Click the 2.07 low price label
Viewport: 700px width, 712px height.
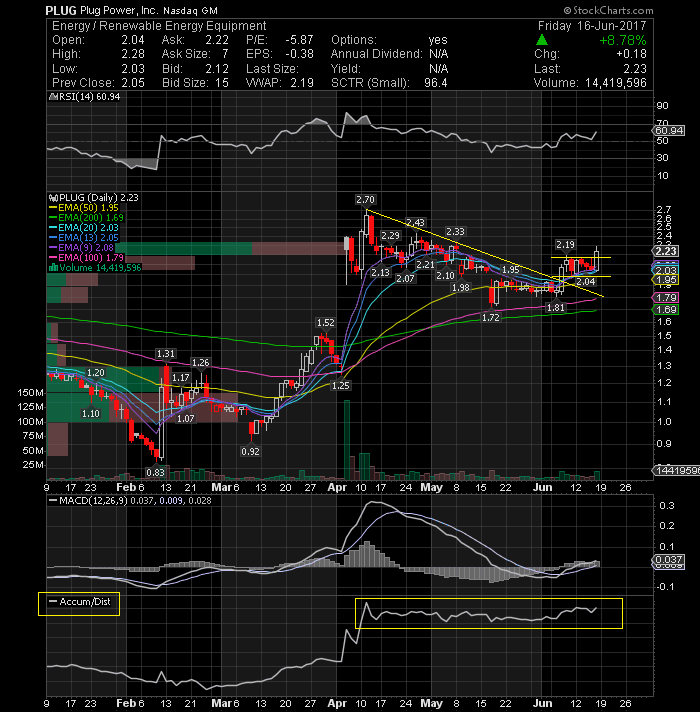click(405, 278)
